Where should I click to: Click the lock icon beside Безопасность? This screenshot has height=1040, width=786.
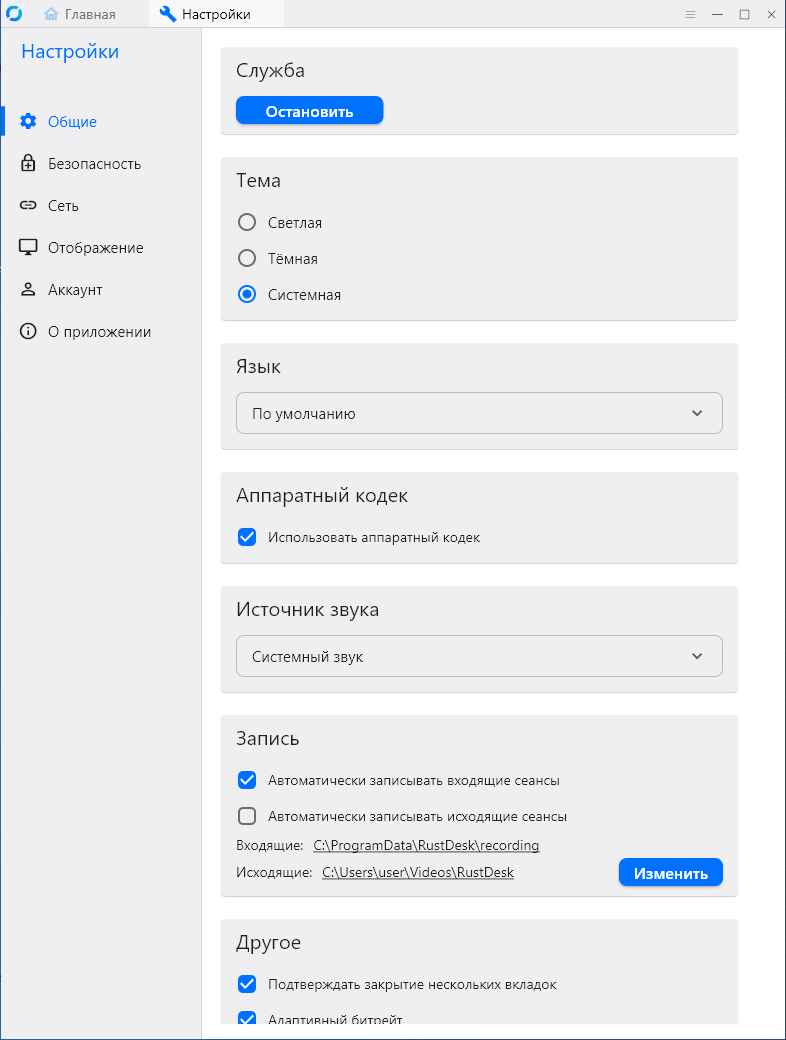(x=28, y=163)
